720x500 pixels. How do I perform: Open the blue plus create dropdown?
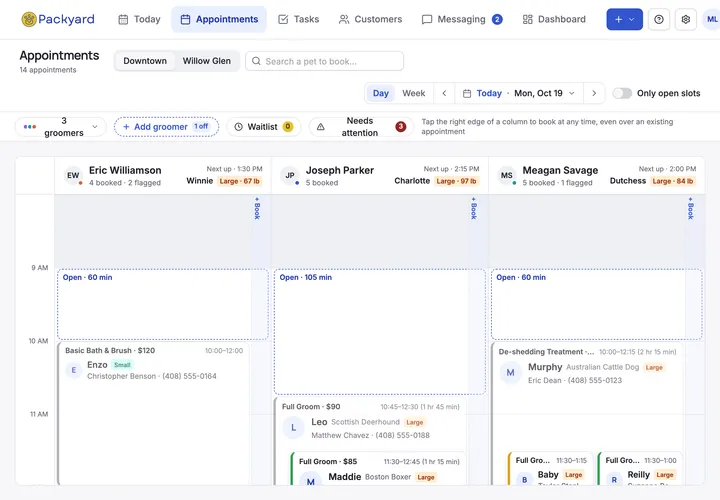tap(624, 19)
